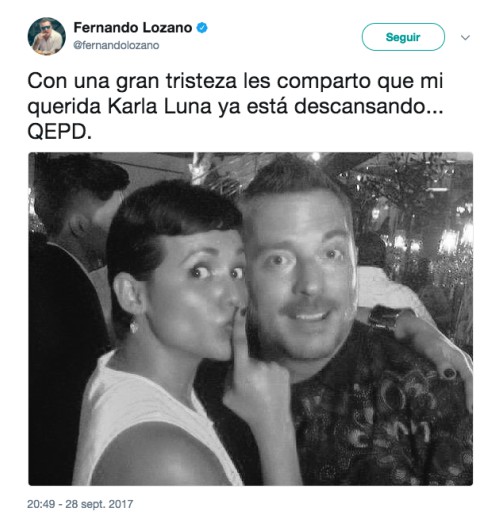Viewport: 500px width, 520px height.
Task: Open the 20:49 - 28 sept. 2017 timestamp
Action: [x=80, y=504]
